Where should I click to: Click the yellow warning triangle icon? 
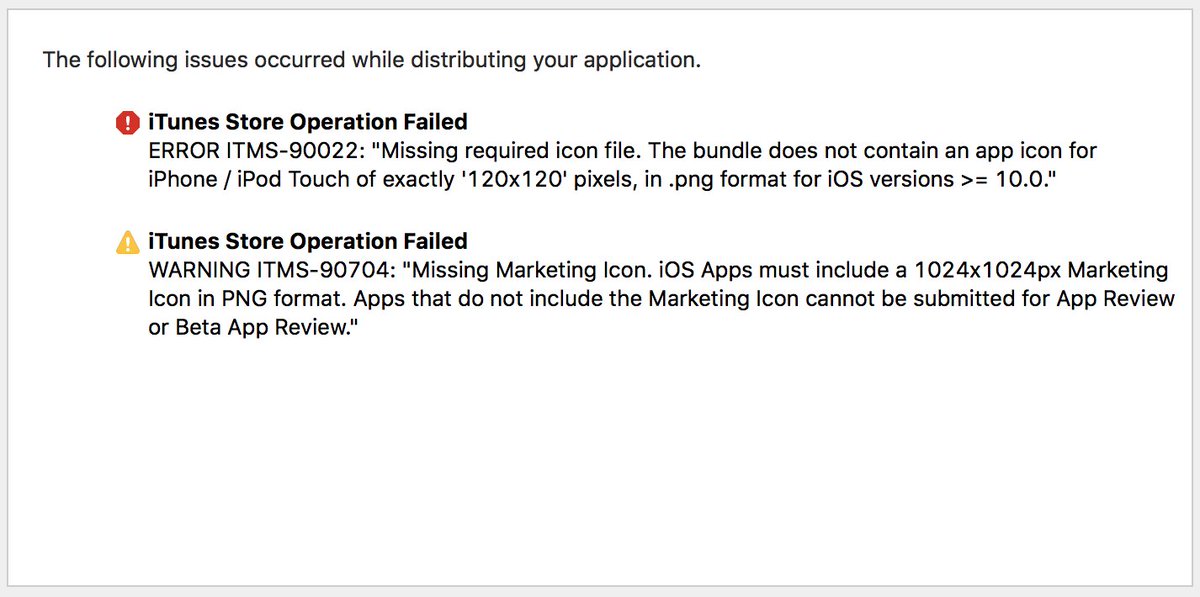[x=128, y=242]
